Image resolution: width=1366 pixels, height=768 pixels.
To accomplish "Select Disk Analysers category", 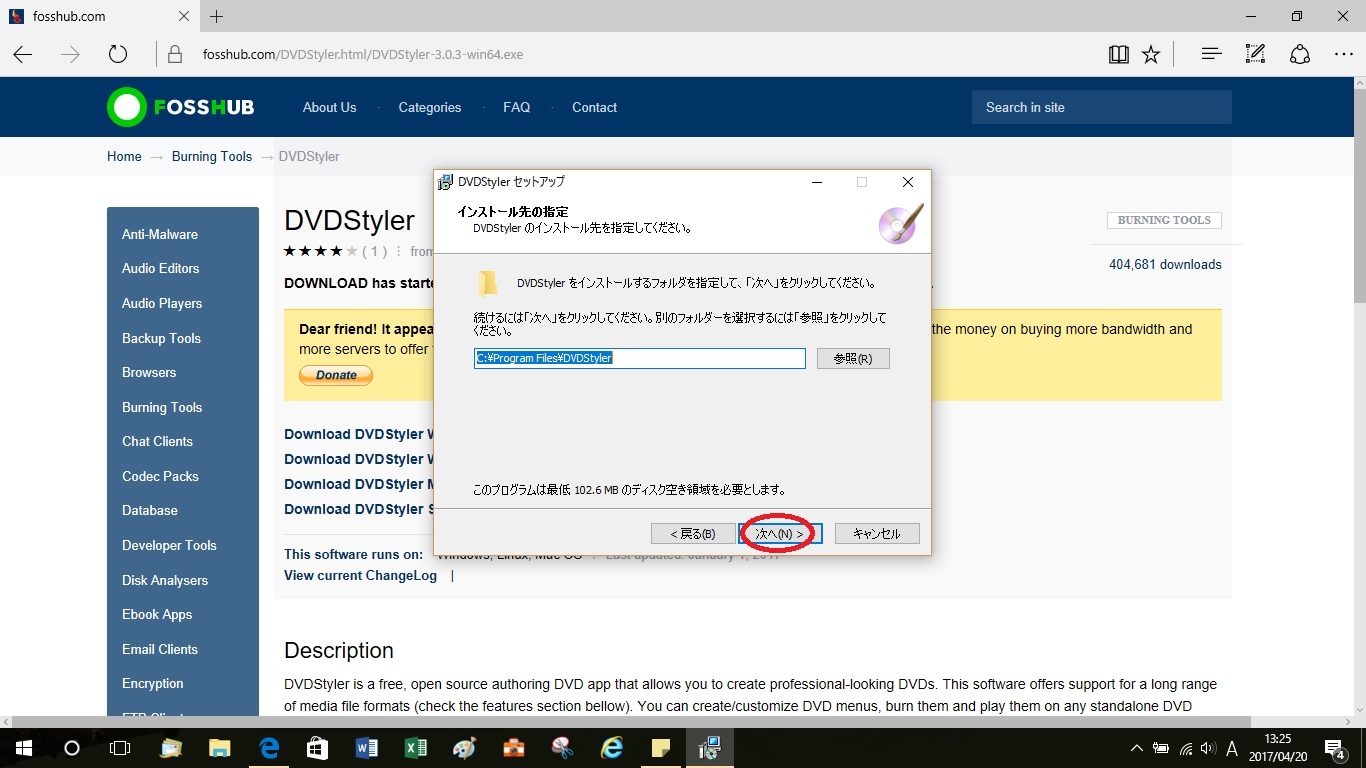I will (x=165, y=580).
